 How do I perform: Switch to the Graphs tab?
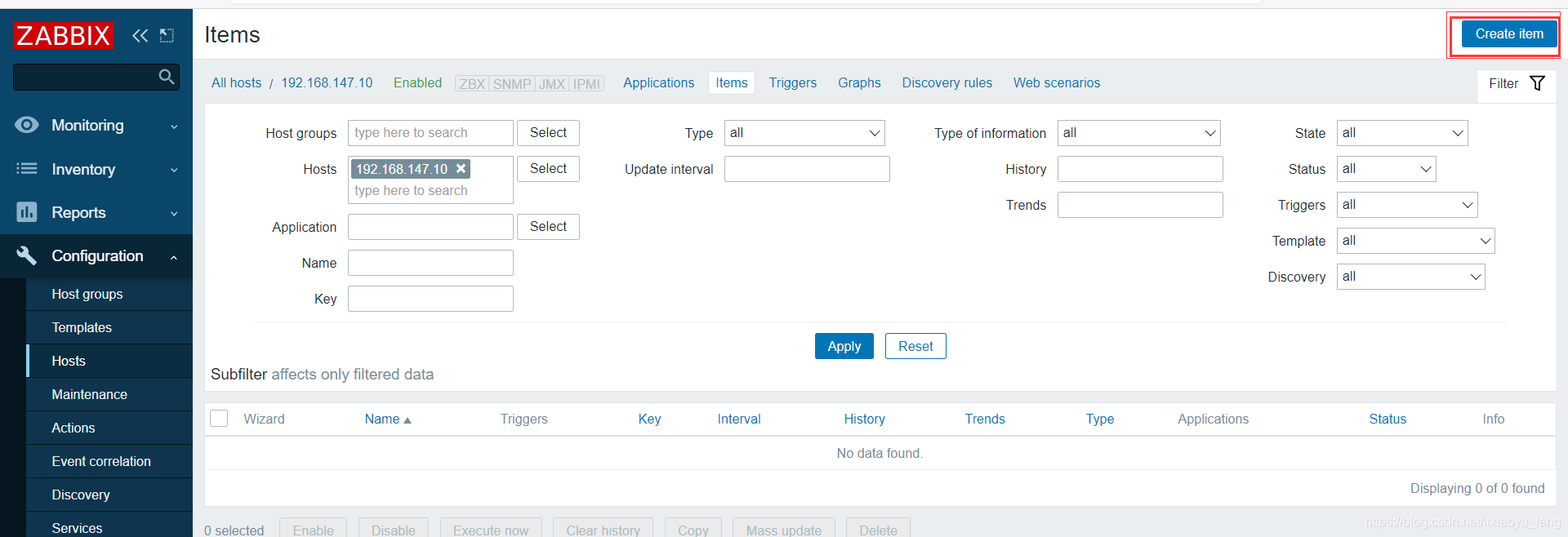point(859,82)
